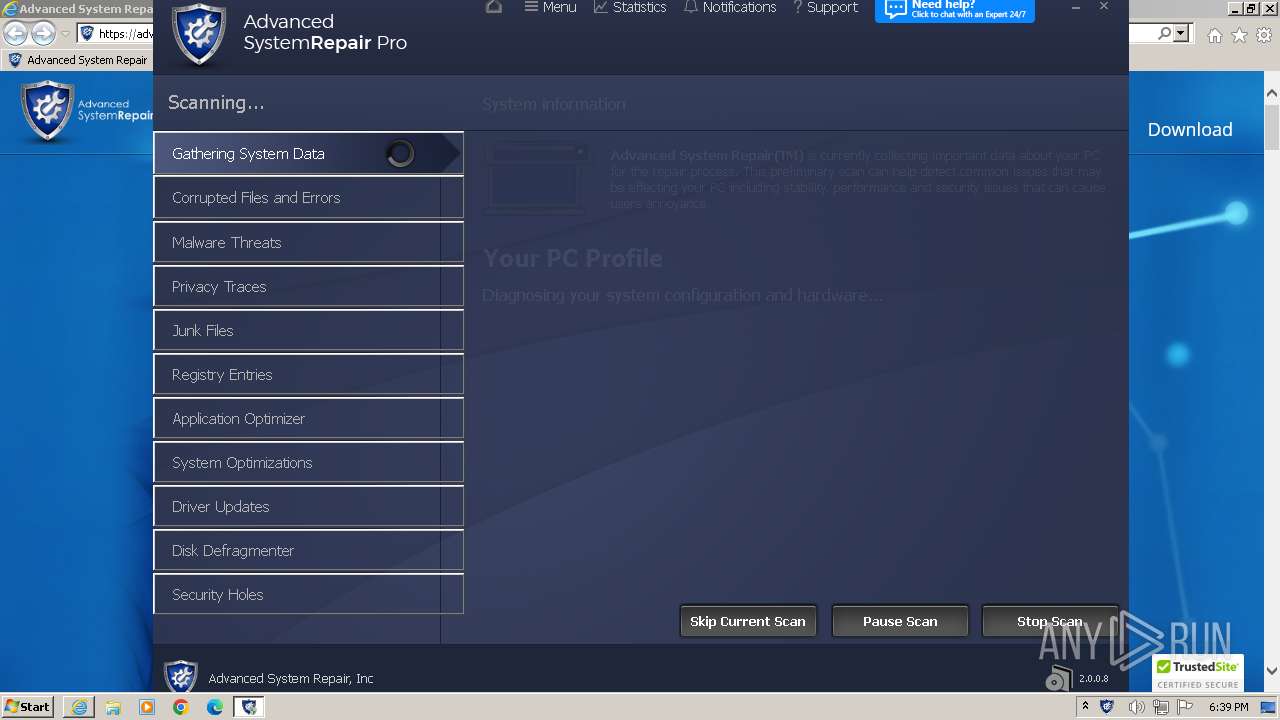Go to the home icon in app header

point(493,7)
